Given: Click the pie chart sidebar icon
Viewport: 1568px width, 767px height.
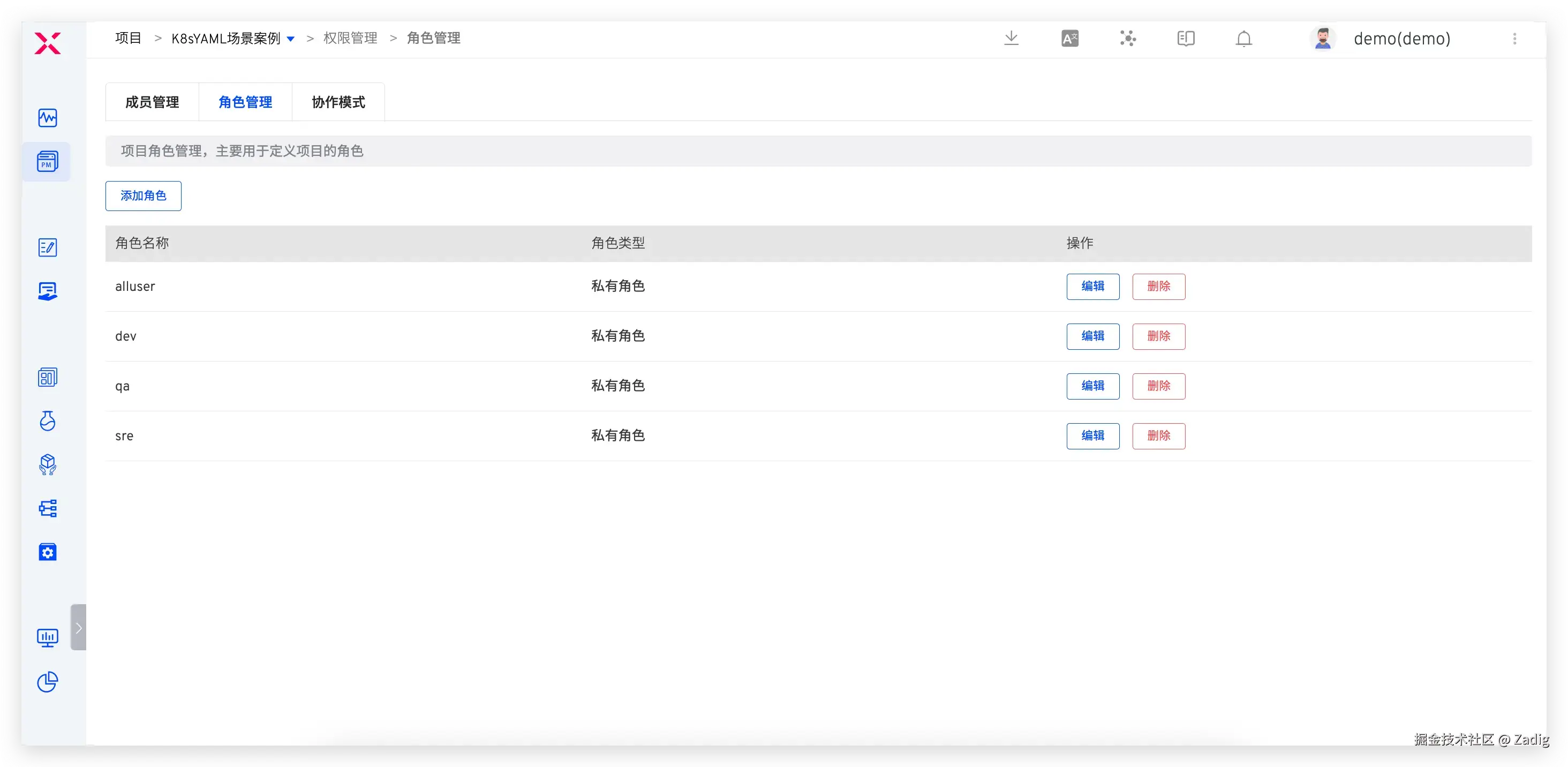Looking at the screenshot, I should click(x=48, y=682).
